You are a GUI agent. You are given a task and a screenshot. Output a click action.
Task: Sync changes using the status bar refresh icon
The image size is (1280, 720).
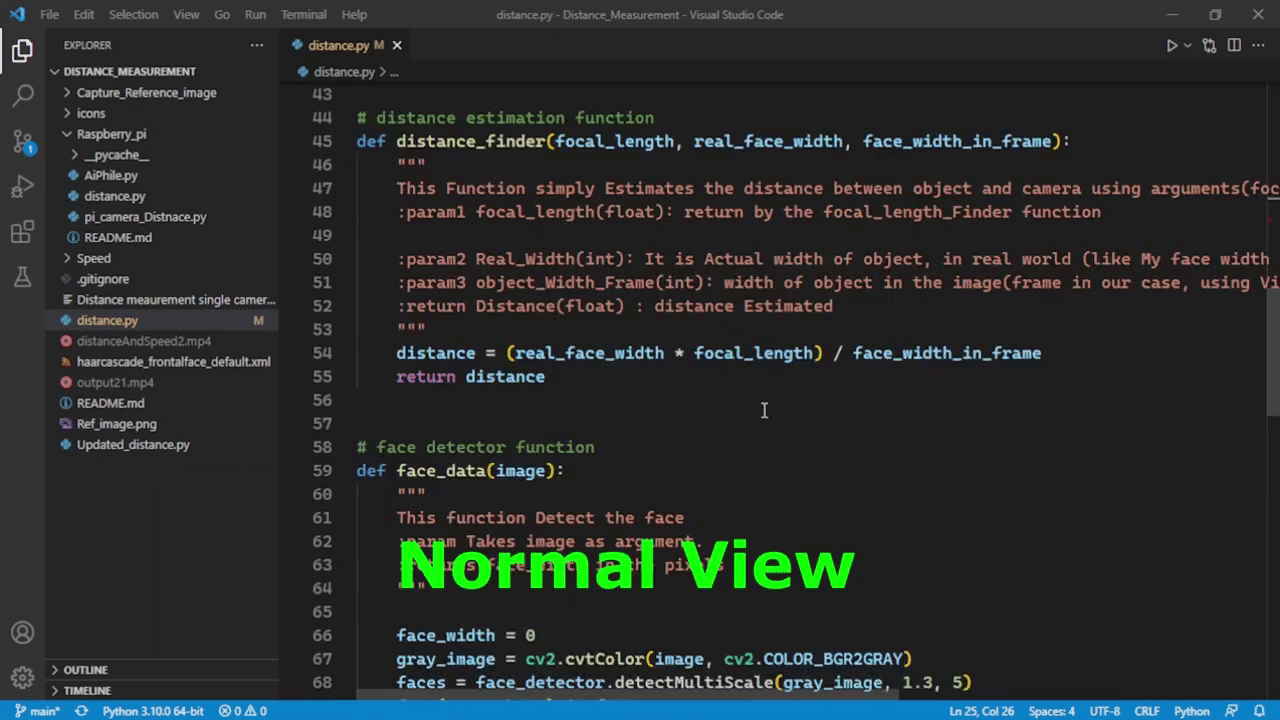point(81,711)
